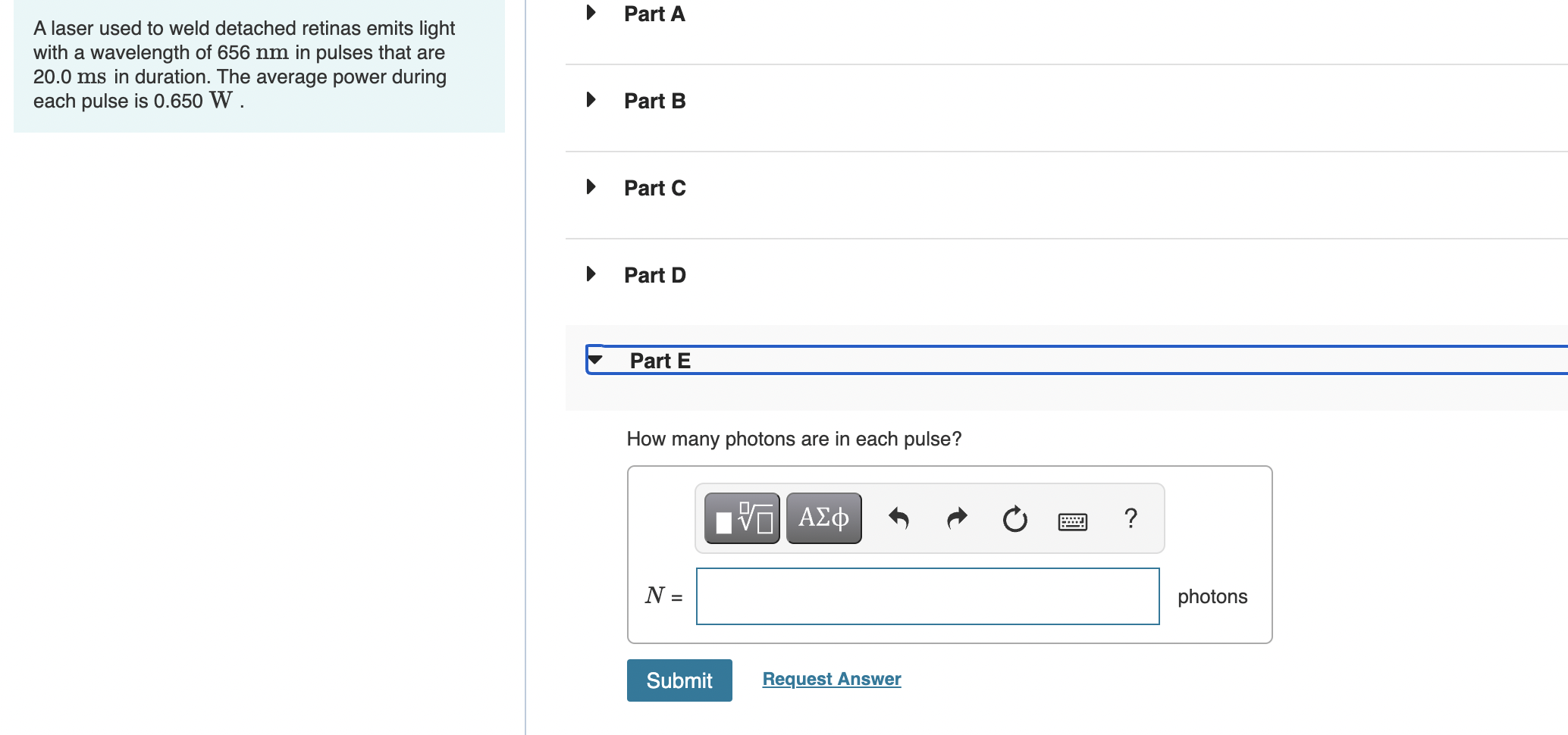
Task: Expand Part A
Action: tap(591, 13)
